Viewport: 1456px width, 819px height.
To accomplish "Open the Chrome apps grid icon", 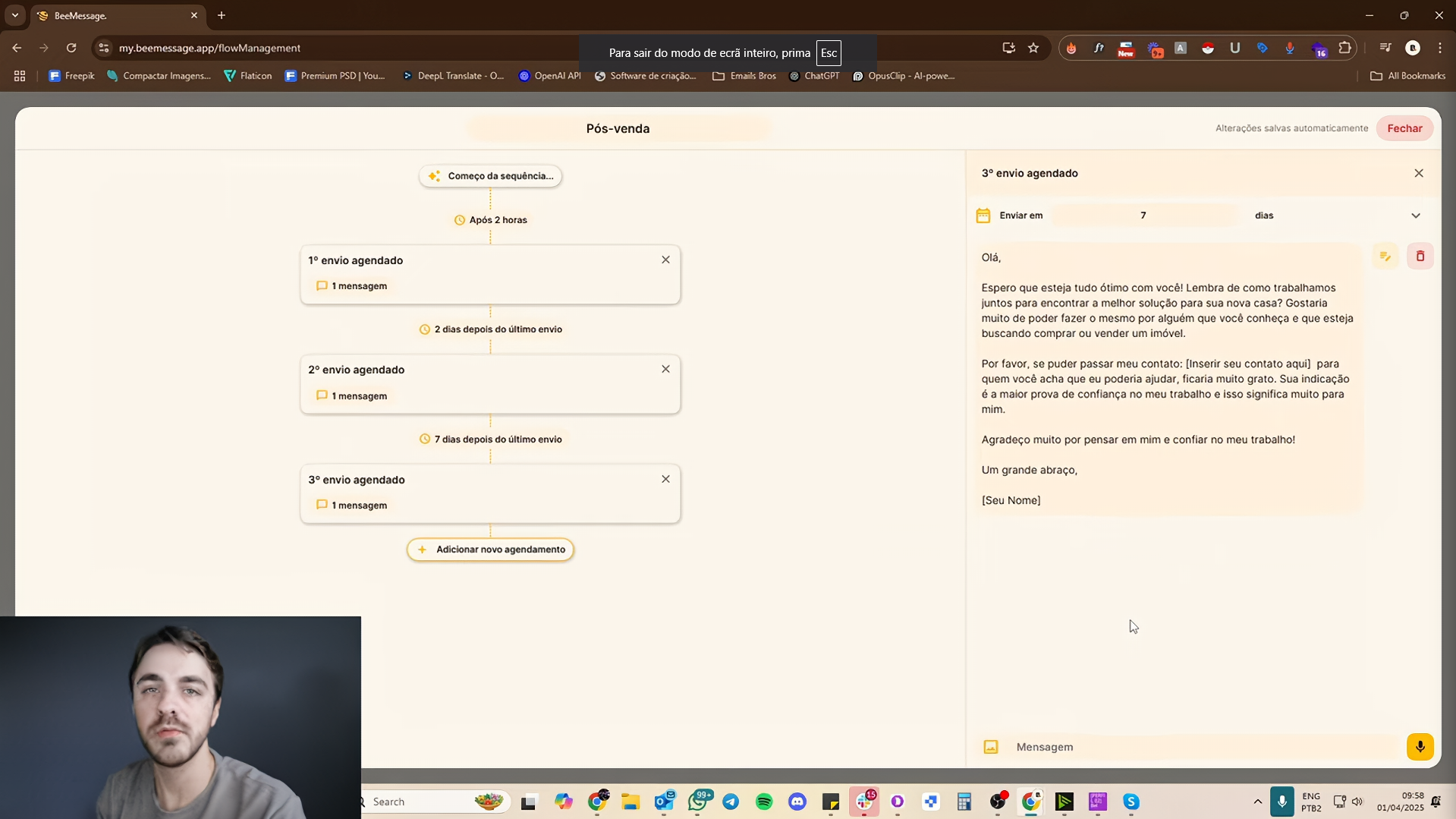I will point(20,76).
